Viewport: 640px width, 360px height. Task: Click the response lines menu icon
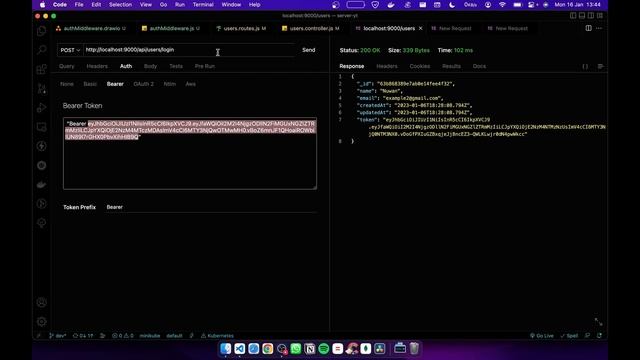pos(600,66)
